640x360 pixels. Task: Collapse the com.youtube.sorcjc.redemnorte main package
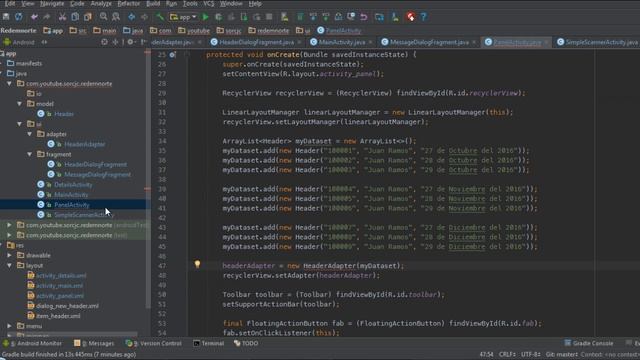9,83
